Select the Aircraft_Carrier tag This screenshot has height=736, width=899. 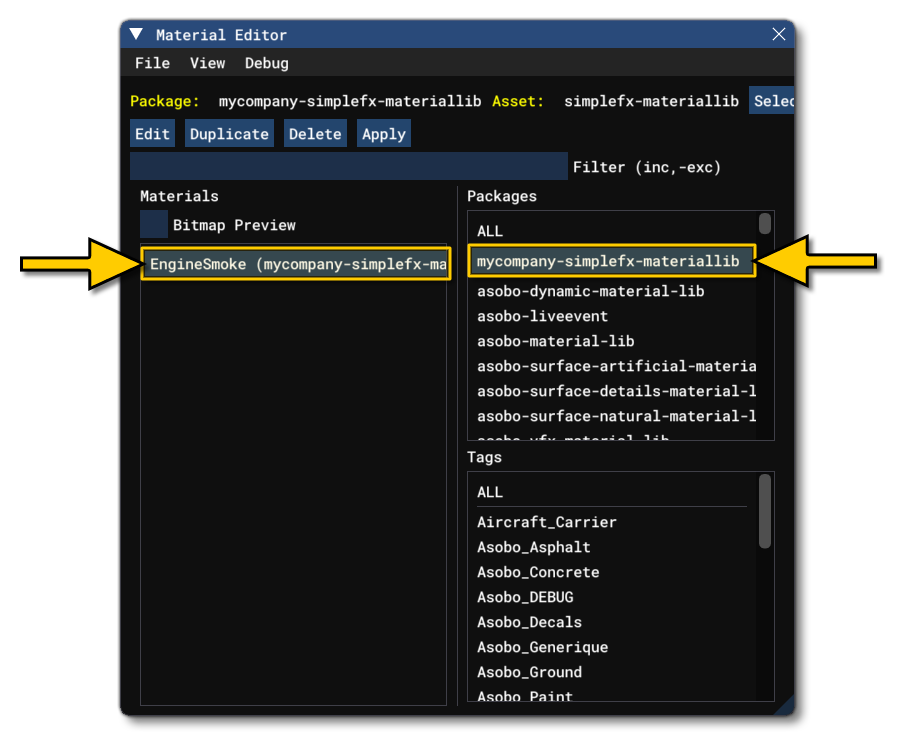tap(545, 522)
